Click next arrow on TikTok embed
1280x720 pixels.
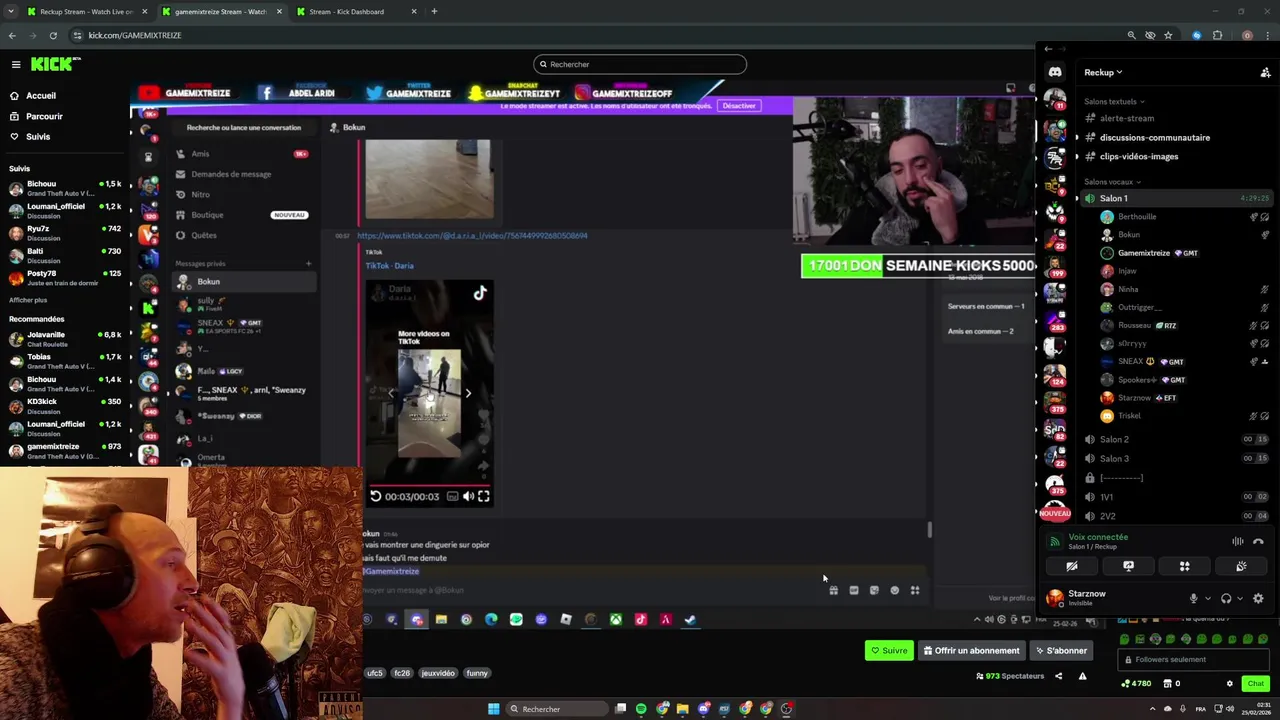tap(467, 393)
